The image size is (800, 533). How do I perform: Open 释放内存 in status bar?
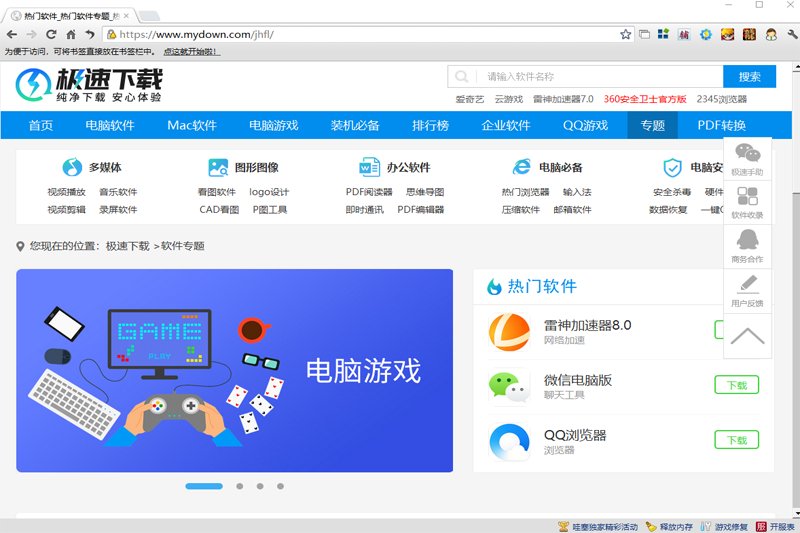click(x=669, y=526)
